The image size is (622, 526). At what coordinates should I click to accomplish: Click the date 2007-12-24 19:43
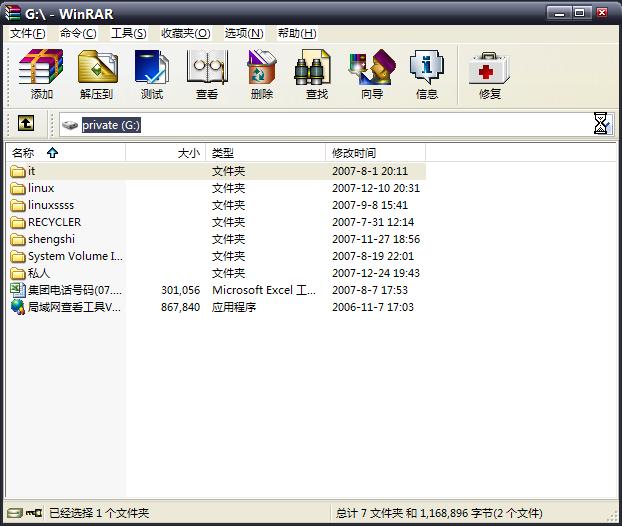[x=376, y=273]
